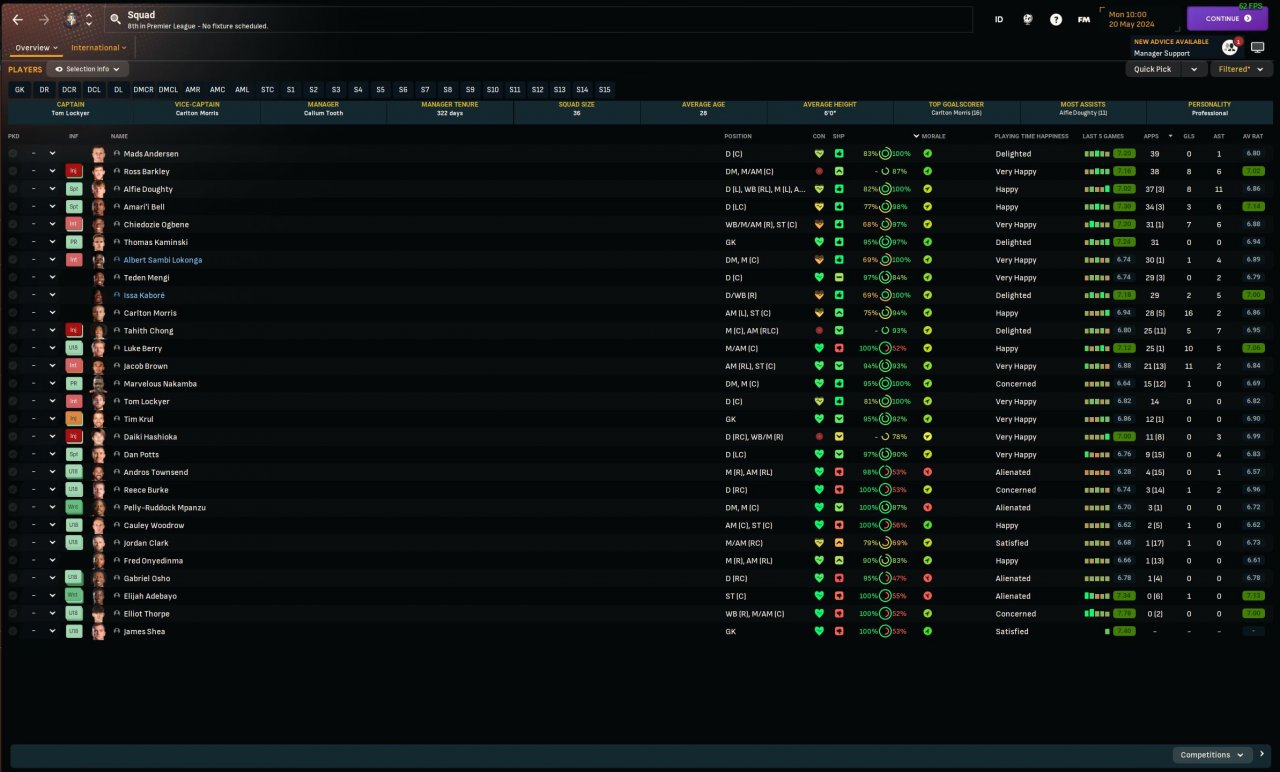Image resolution: width=1280 pixels, height=772 pixels.
Task: Click Mads Andersen's green morale icon
Action: [x=927, y=154]
